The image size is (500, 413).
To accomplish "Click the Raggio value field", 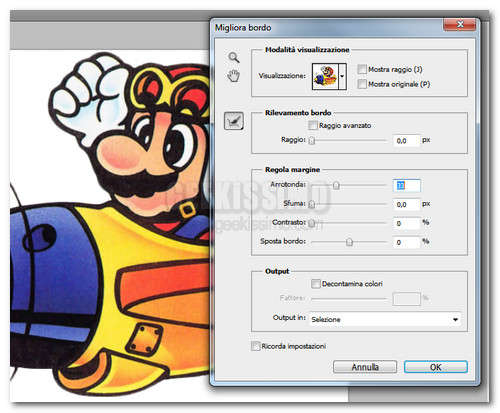I will pos(407,141).
